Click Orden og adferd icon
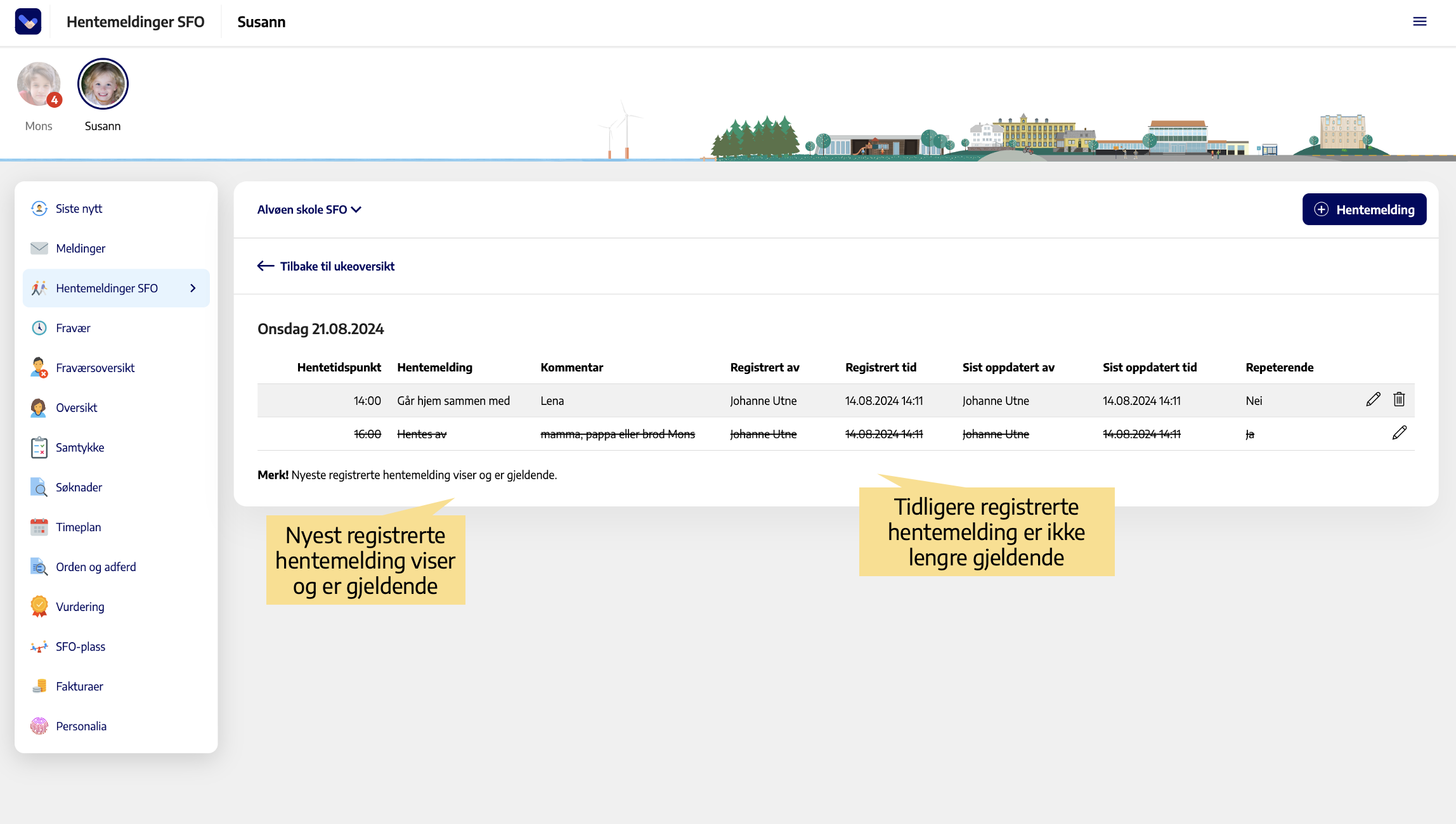The height and width of the screenshot is (824, 1456). click(x=39, y=567)
